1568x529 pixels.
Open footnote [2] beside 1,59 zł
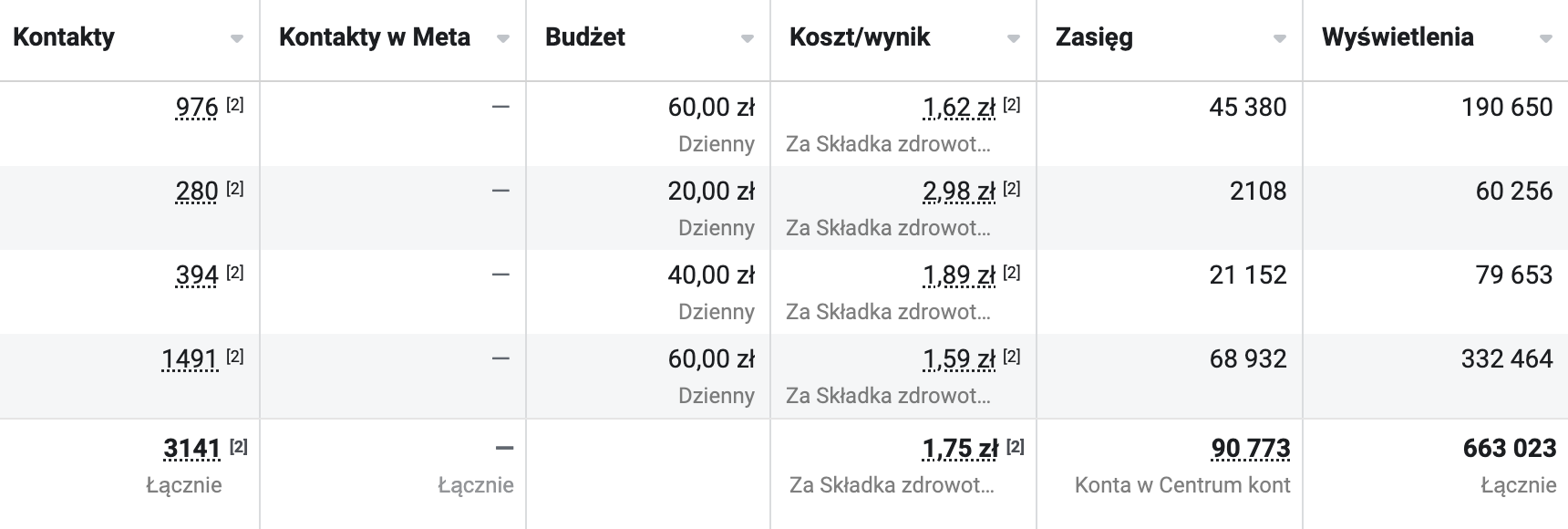1012,356
